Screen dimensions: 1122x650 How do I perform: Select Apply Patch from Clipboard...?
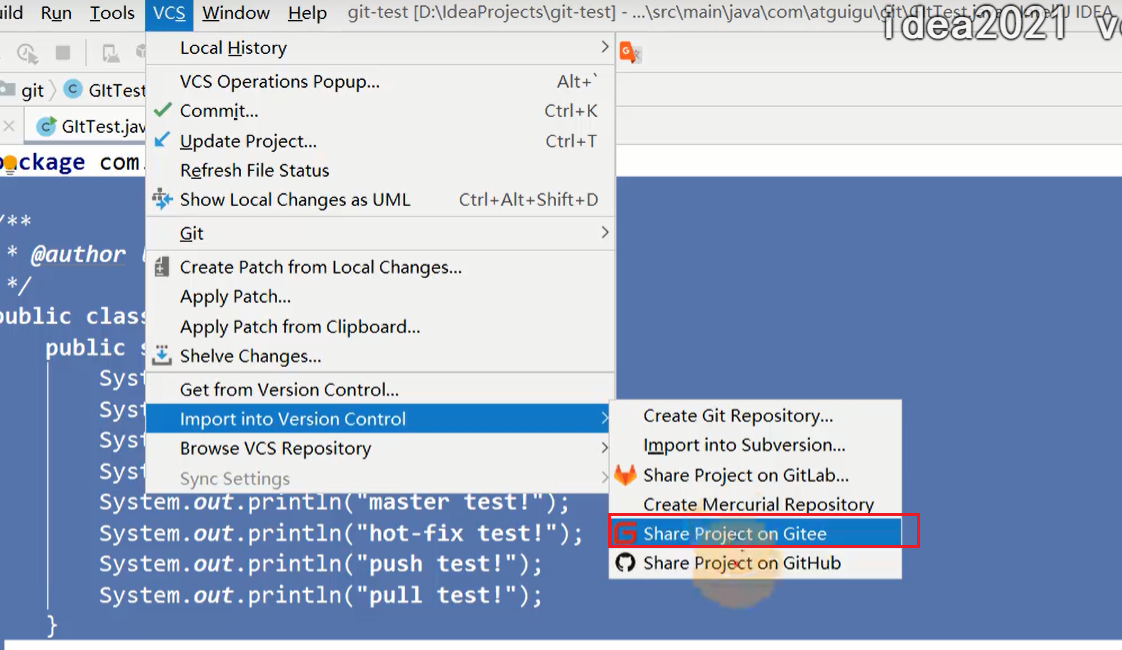pos(380,326)
